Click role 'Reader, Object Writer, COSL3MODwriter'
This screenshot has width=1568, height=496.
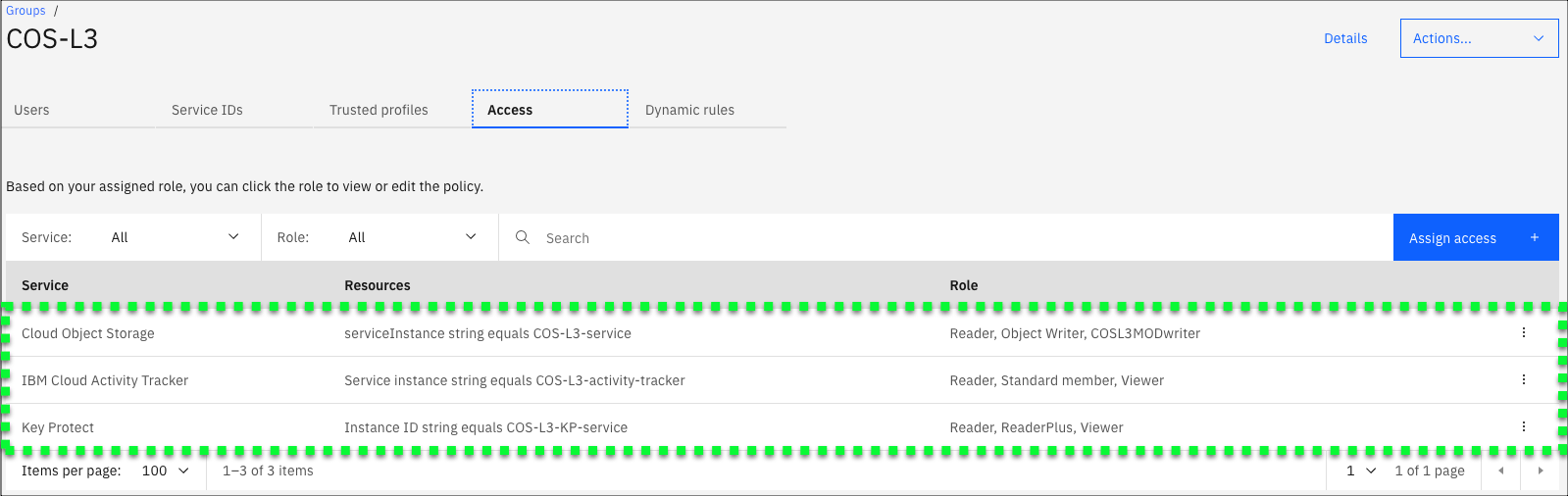[x=1075, y=333]
